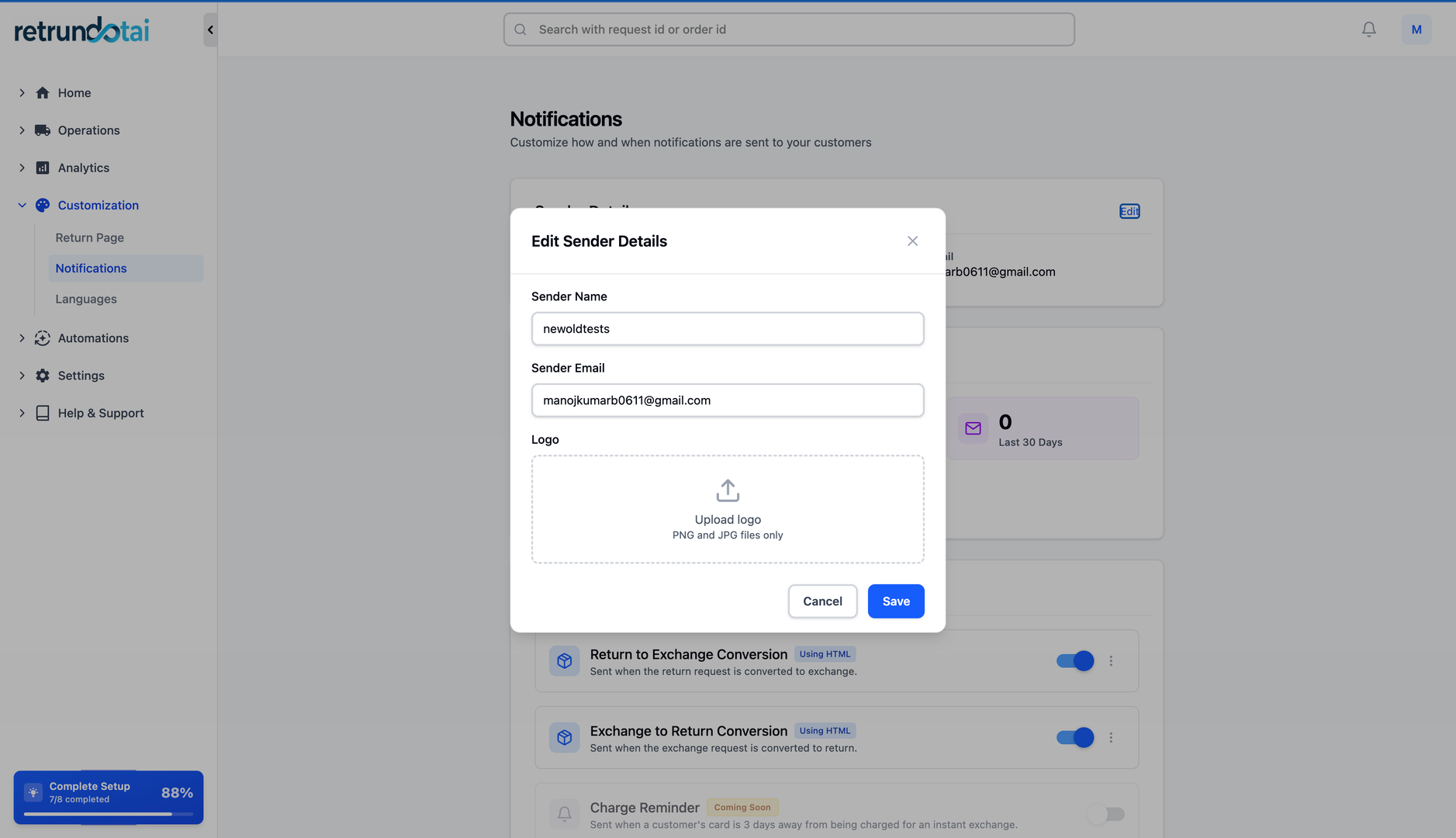Open the Return Page submenu item

coord(89,237)
